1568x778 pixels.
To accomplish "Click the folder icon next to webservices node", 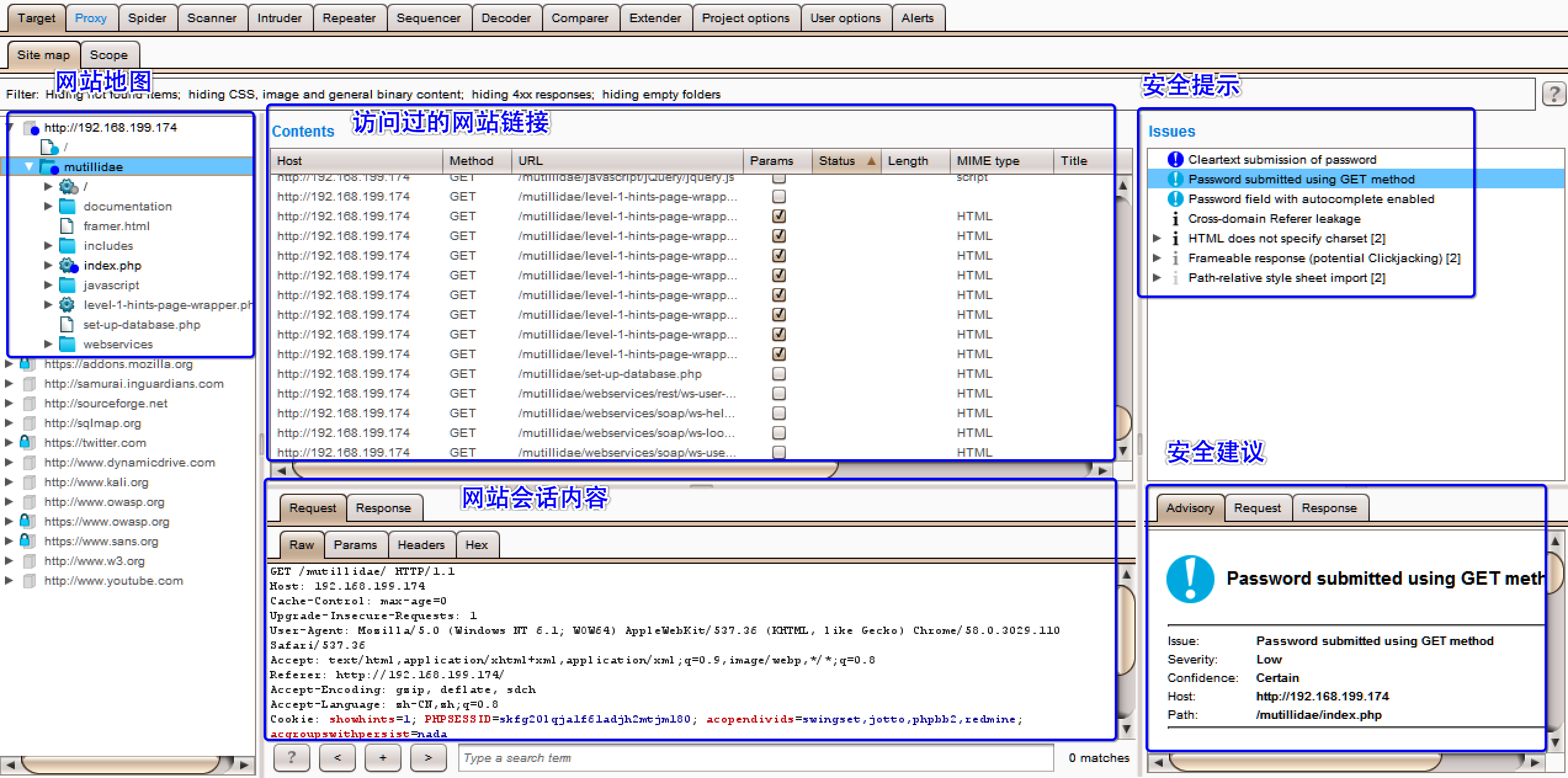I will pos(67,344).
